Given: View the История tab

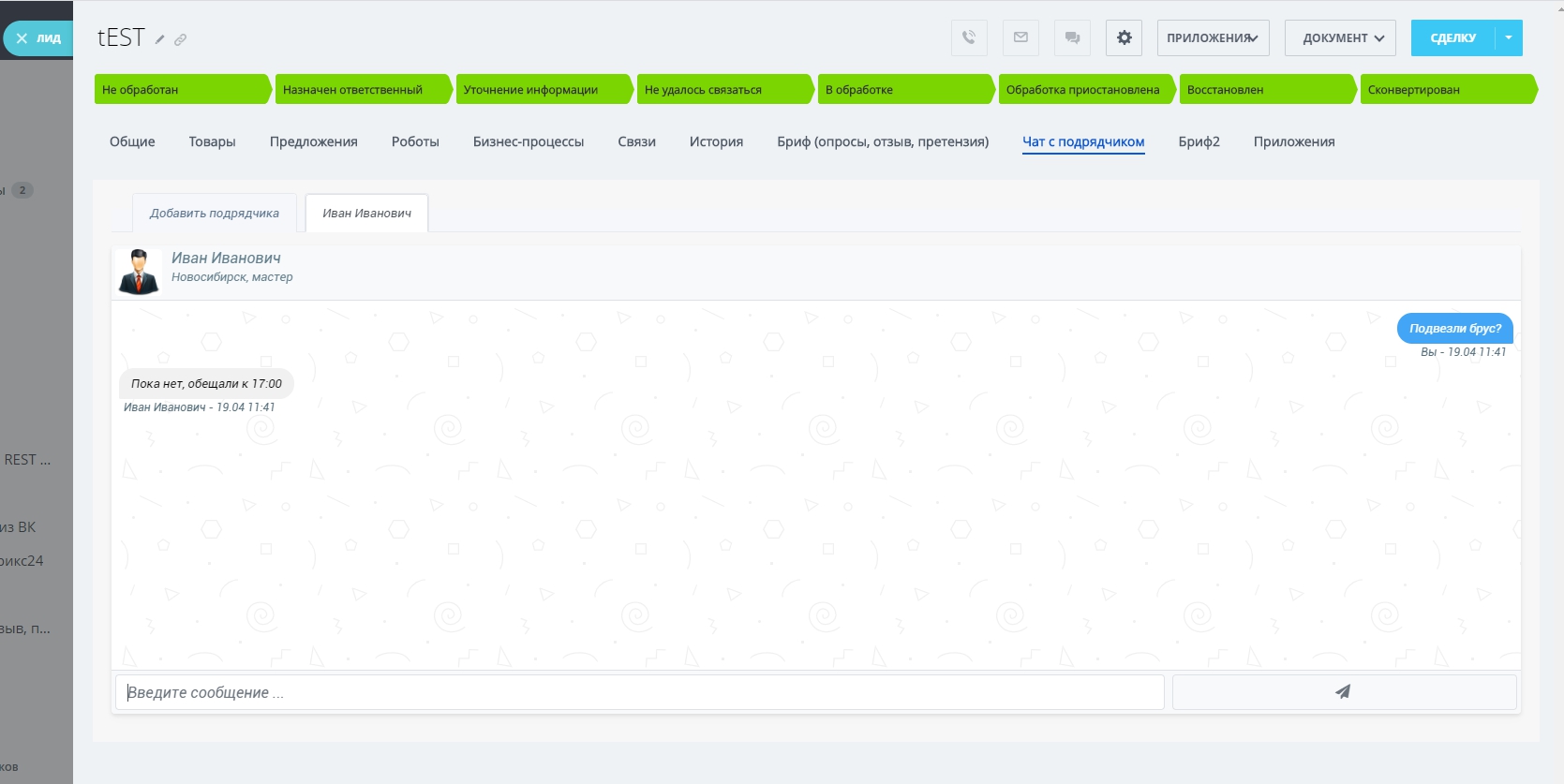Looking at the screenshot, I should click(716, 141).
